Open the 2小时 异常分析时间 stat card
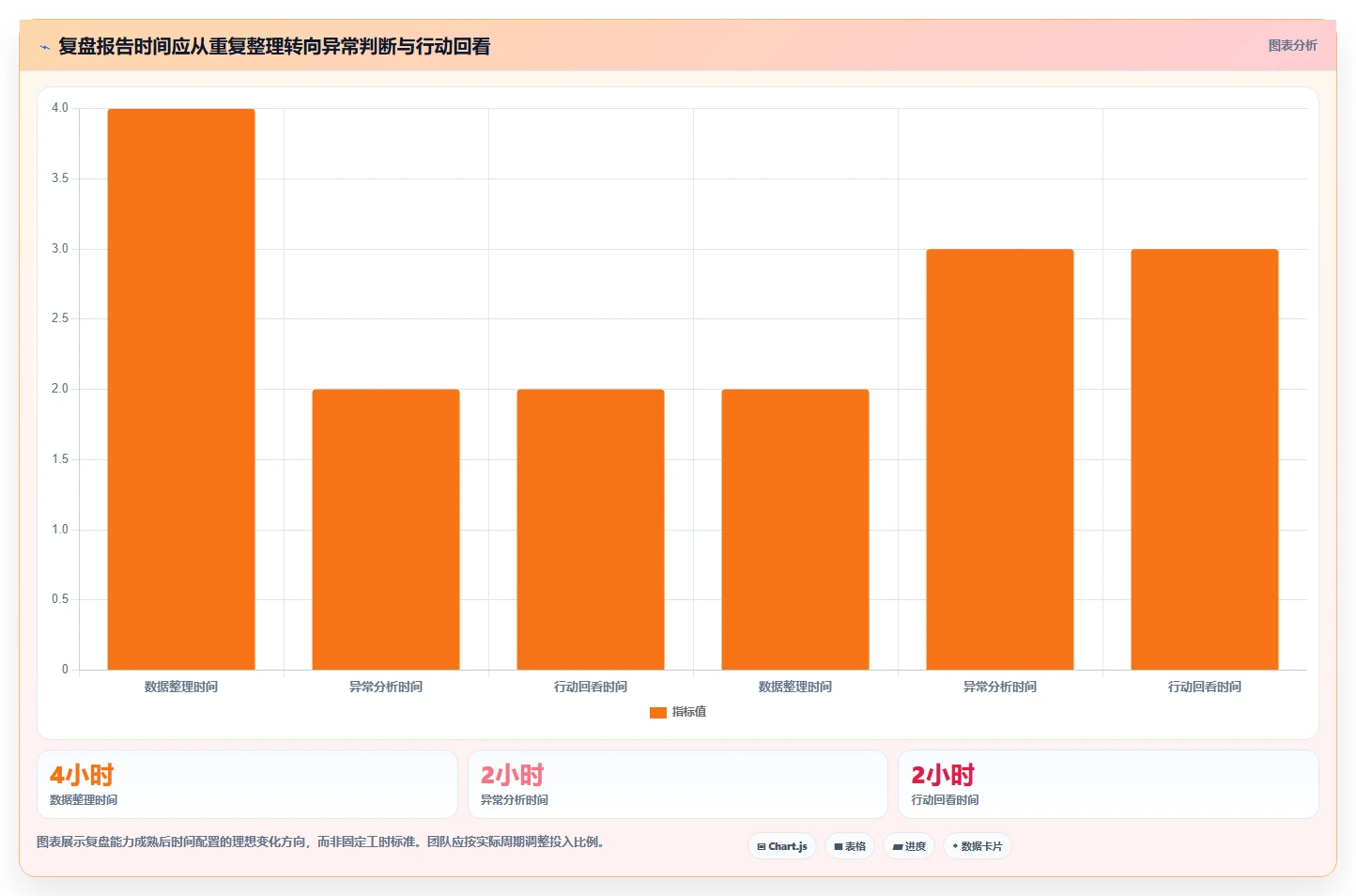 coord(678,784)
